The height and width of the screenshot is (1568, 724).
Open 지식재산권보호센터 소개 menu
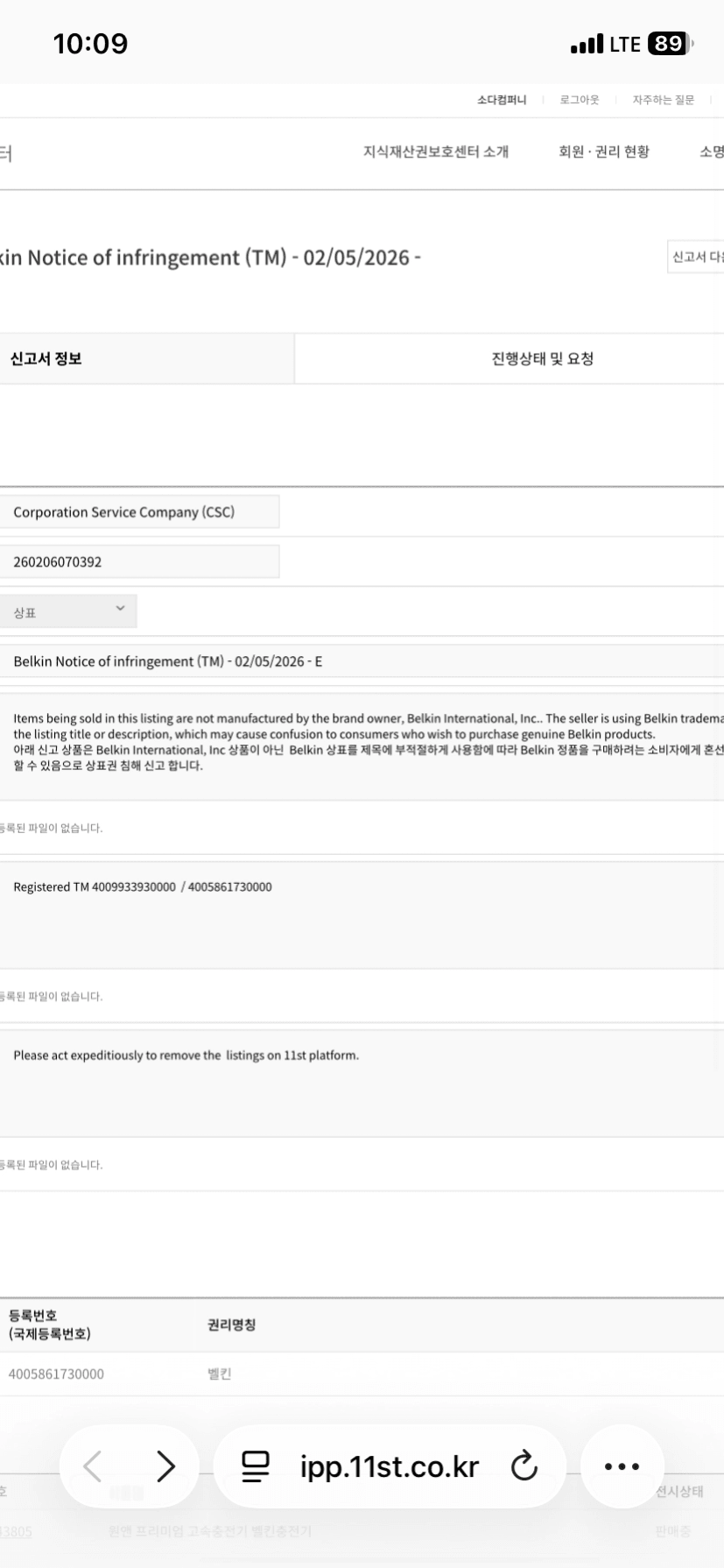coord(436,152)
